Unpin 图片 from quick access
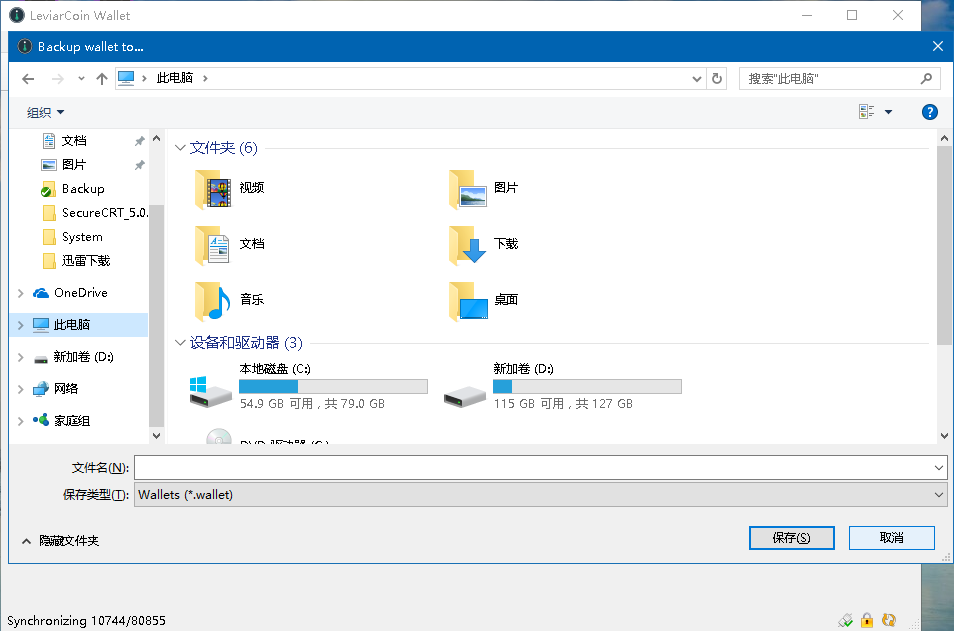The width and height of the screenshot is (954, 631). [139, 165]
